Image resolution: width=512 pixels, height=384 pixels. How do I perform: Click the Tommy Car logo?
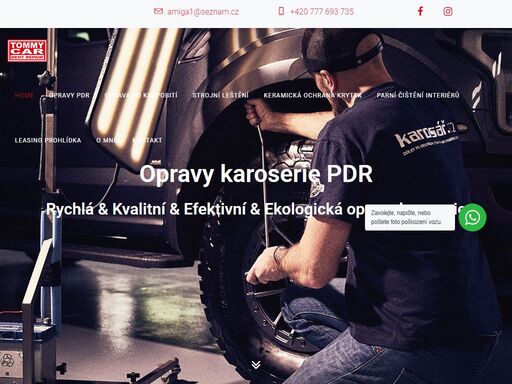27,51
